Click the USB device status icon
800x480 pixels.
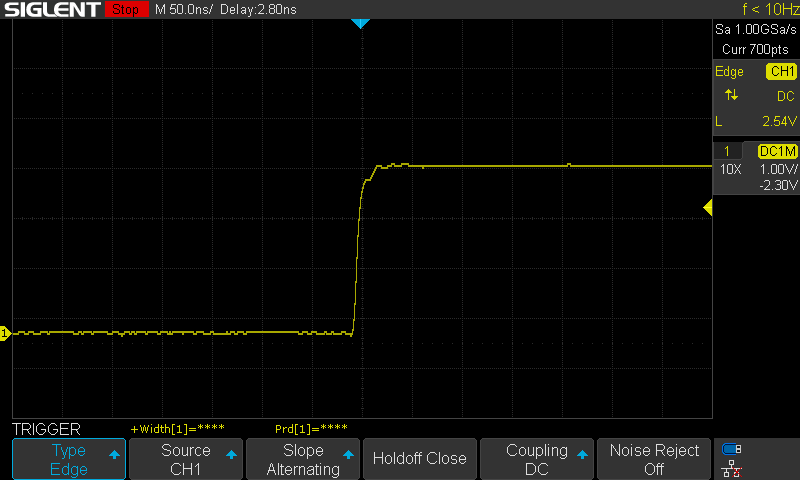coord(732,449)
